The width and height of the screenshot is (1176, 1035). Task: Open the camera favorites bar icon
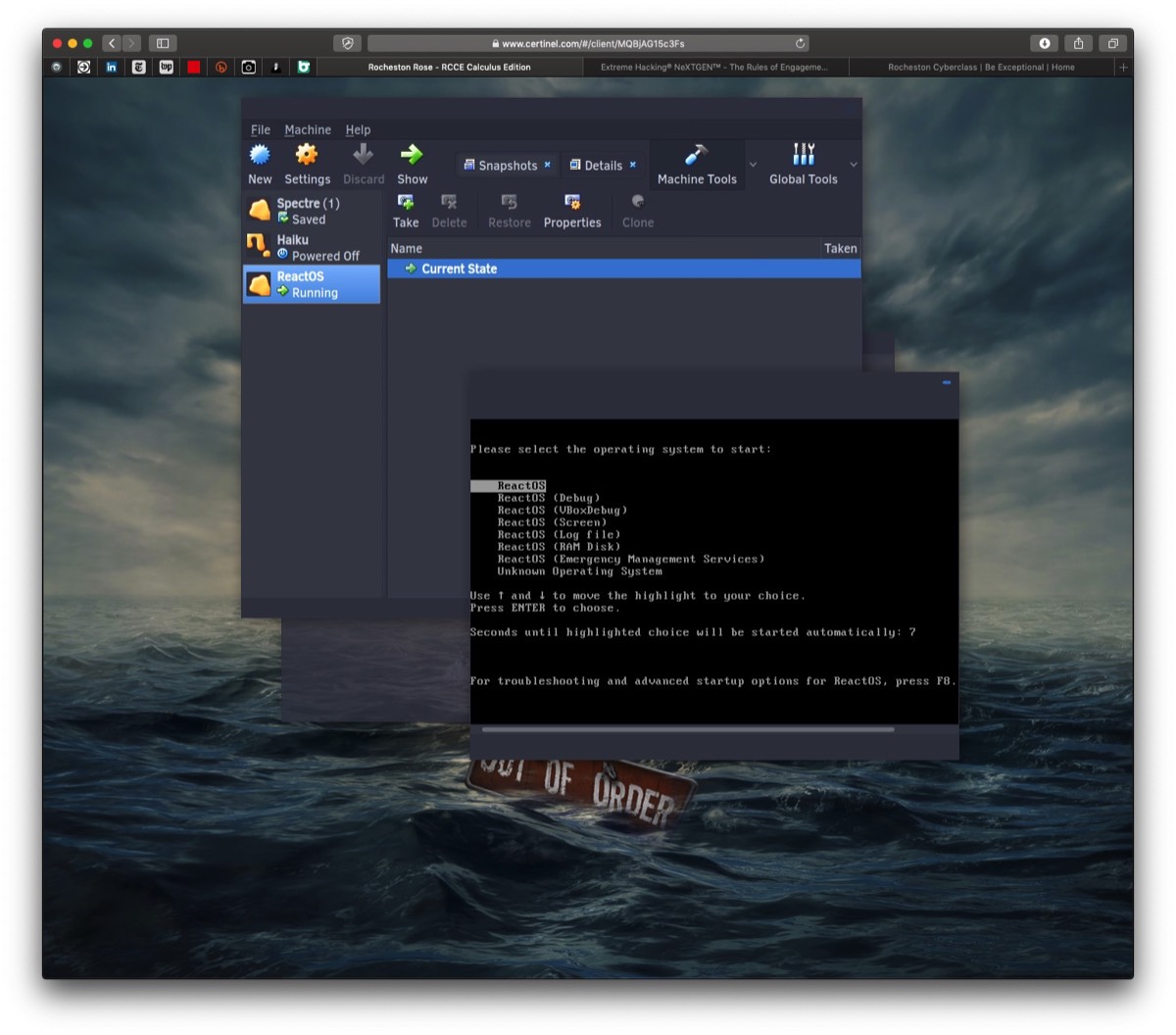(249, 67)
